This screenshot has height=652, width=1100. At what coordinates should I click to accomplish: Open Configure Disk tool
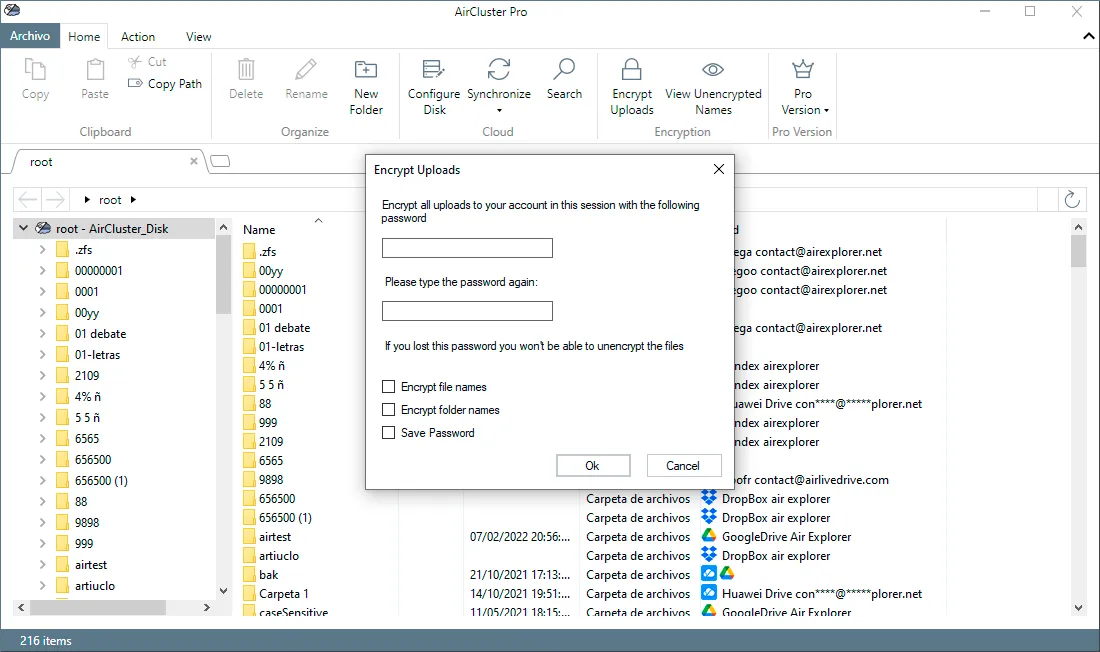coord(434,86)
